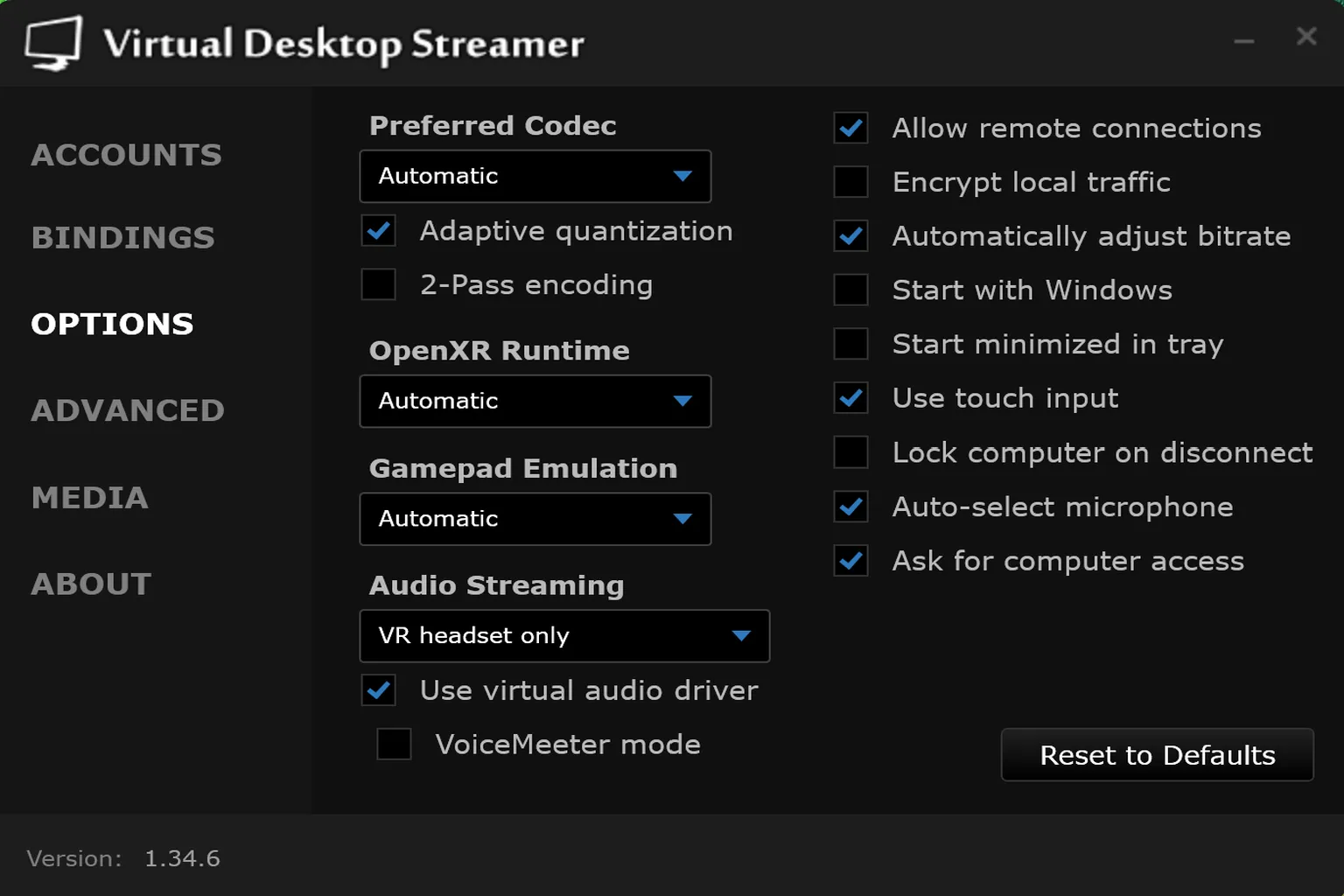Open the Preferred Codec dropdown
This screenshot has width=1344, height=896.
click(535, 176)
